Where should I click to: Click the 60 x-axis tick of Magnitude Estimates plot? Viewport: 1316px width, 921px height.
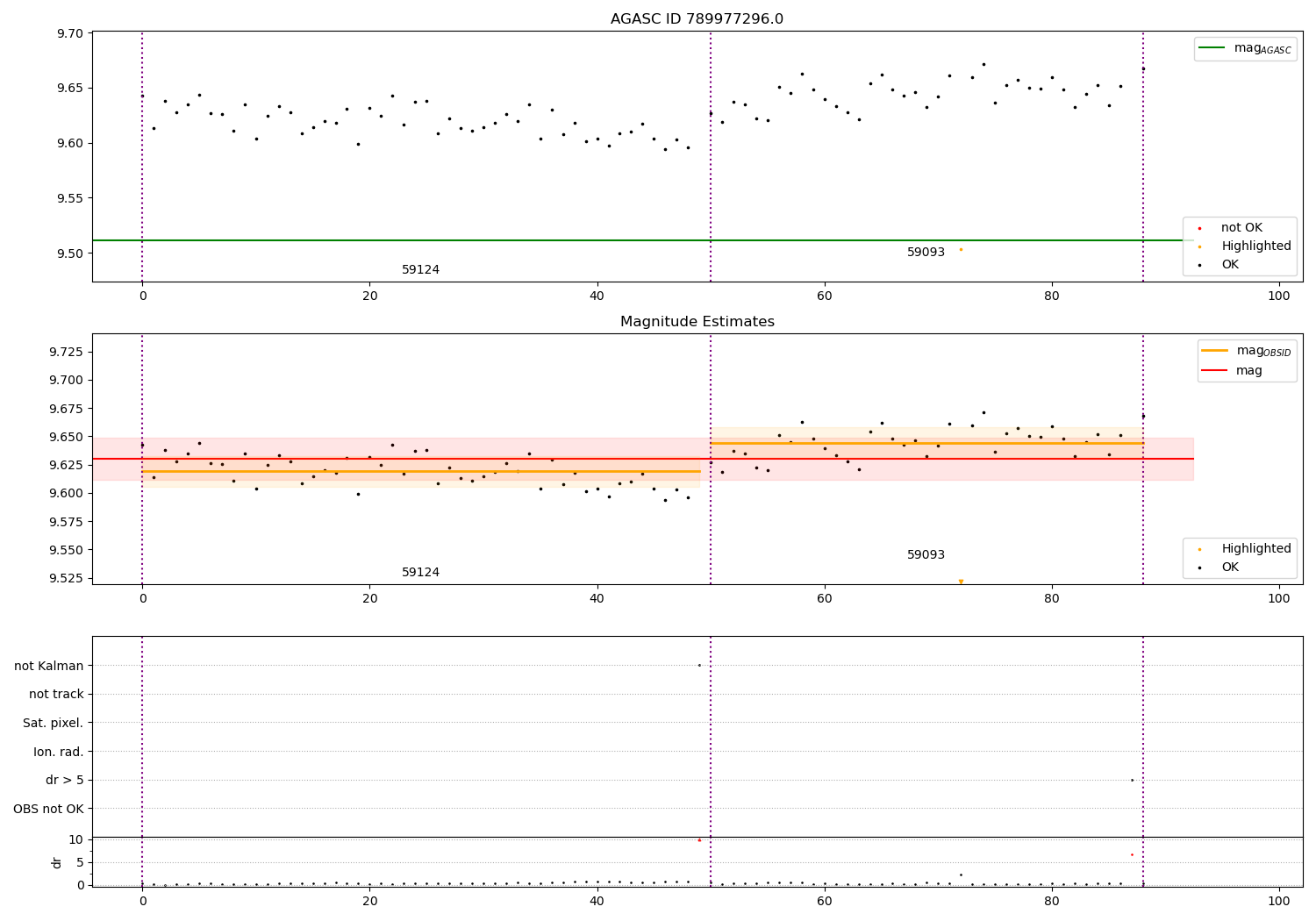point(824,598)
